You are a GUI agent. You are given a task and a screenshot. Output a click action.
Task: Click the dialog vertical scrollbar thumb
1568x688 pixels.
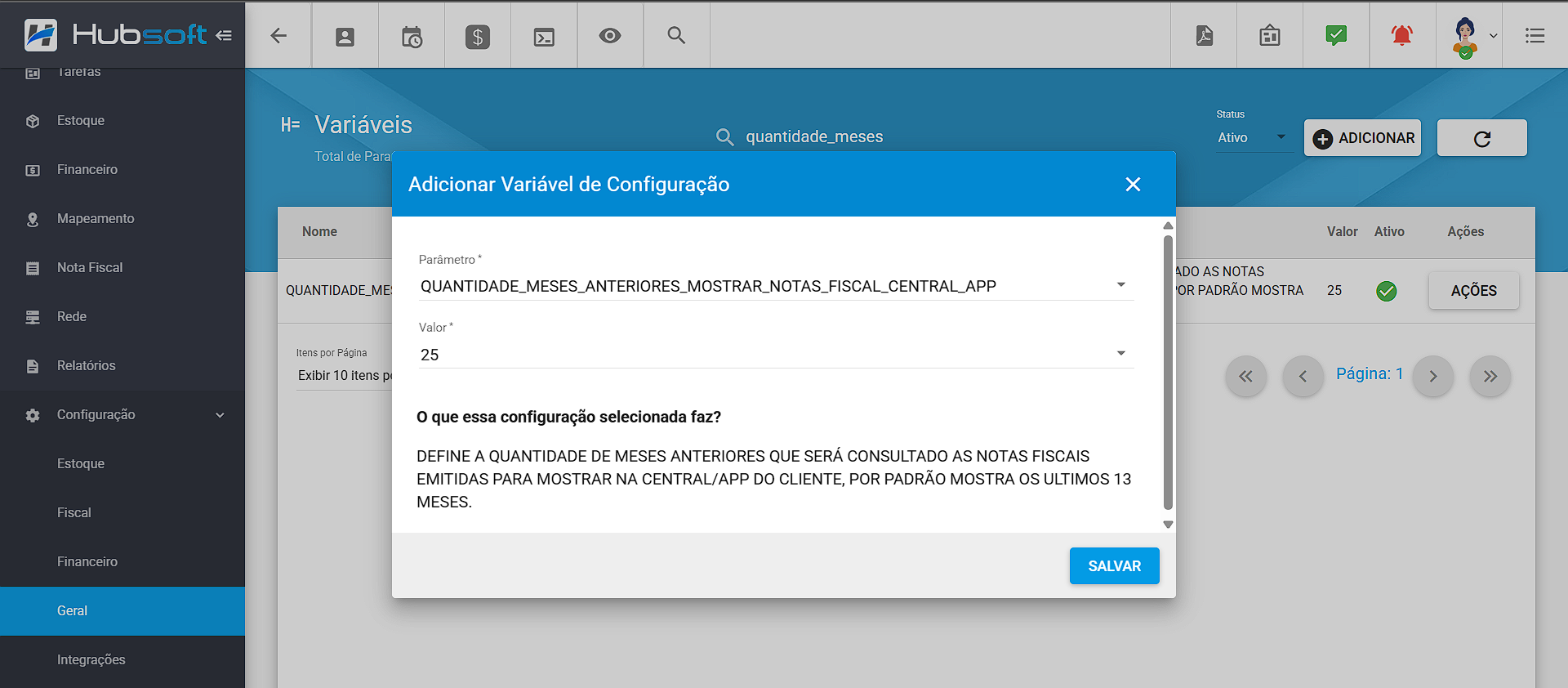click(x=1168, y=372)
